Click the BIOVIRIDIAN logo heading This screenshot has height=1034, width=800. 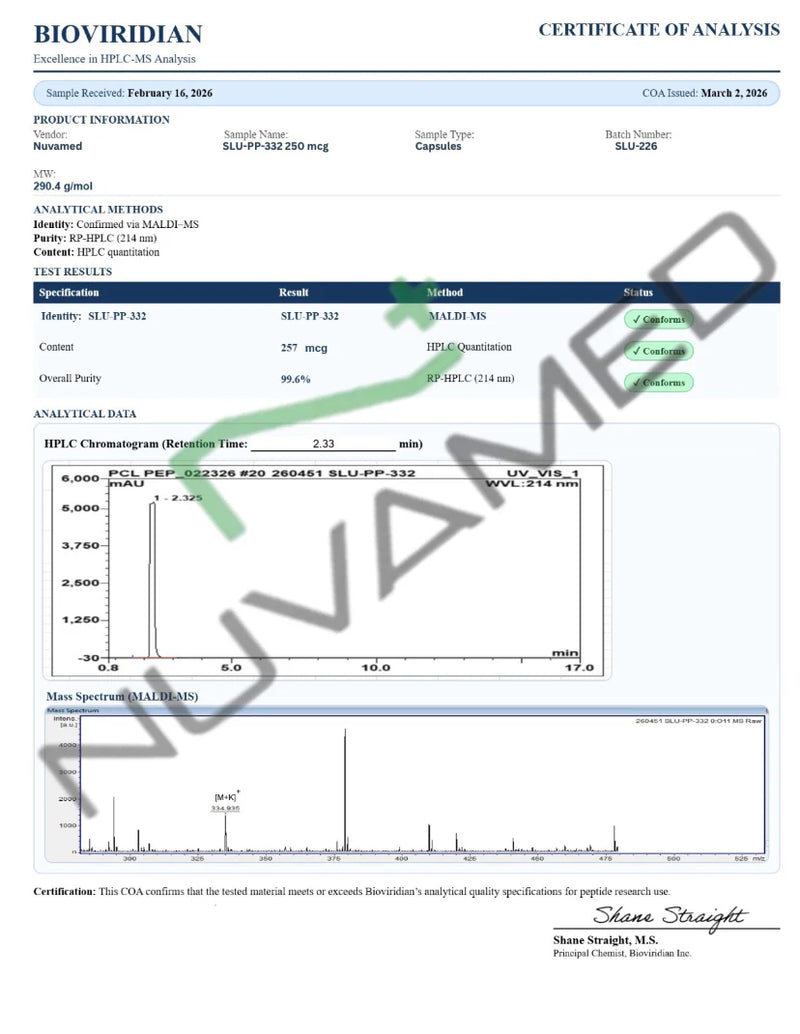tap(118, 34)
